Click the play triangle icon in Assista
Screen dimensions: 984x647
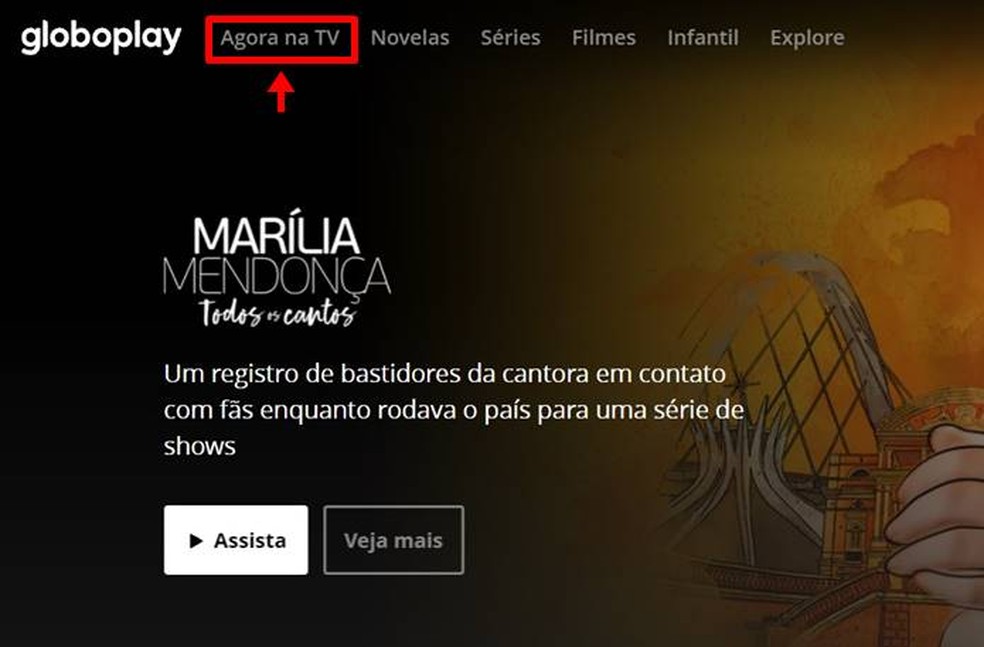click(x=196, y=540)
